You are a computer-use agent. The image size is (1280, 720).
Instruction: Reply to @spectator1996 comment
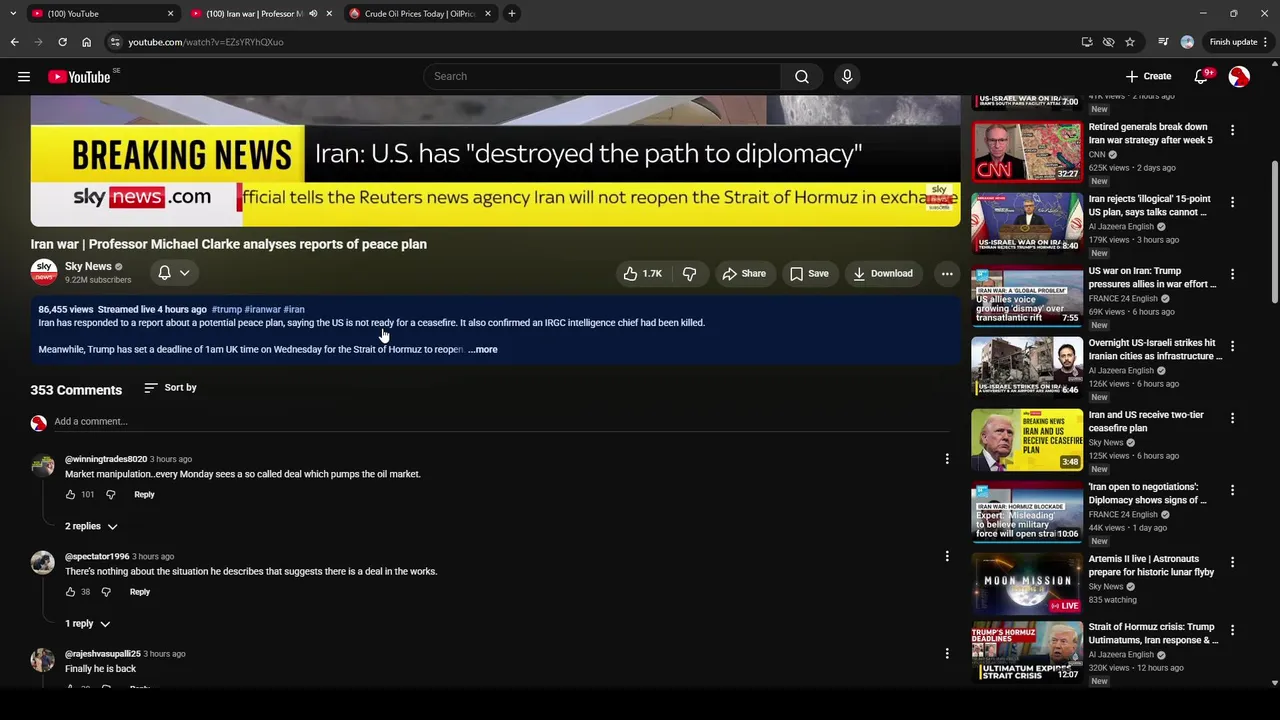[x=140, y=592]
